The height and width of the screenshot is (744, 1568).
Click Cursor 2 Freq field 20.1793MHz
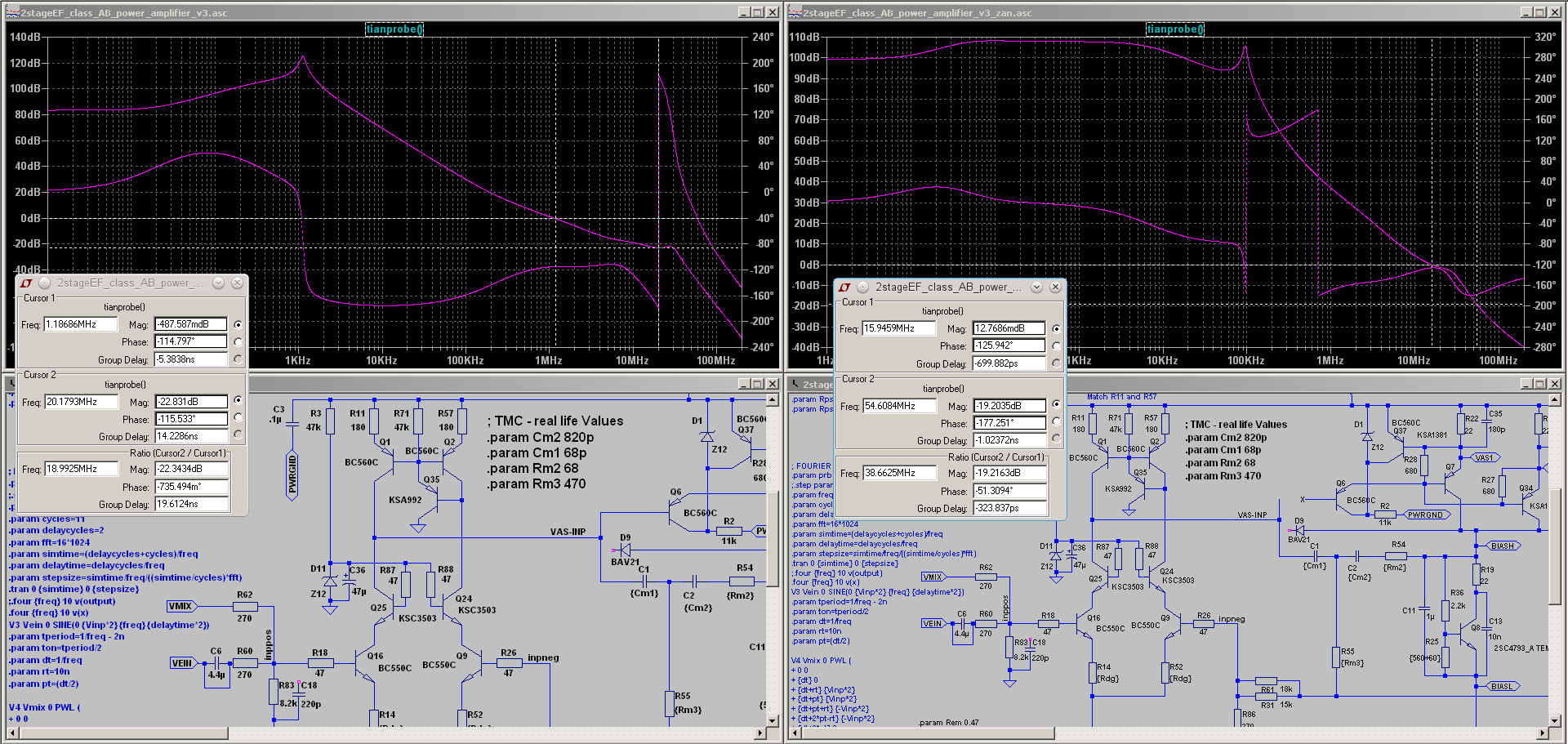coord(81,402)
